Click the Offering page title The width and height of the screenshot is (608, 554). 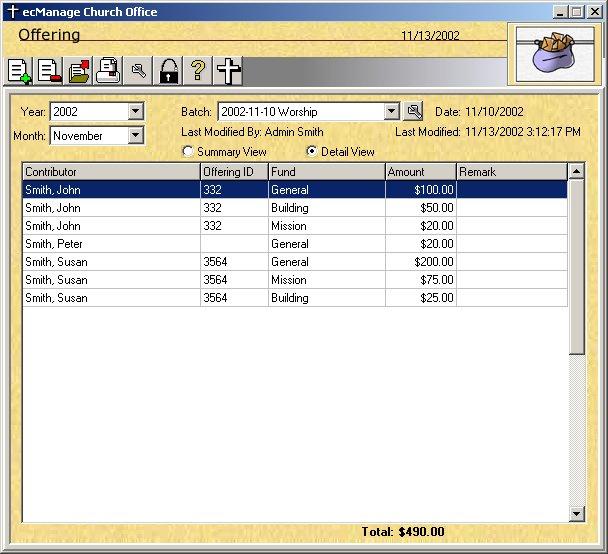pos(49,35)
